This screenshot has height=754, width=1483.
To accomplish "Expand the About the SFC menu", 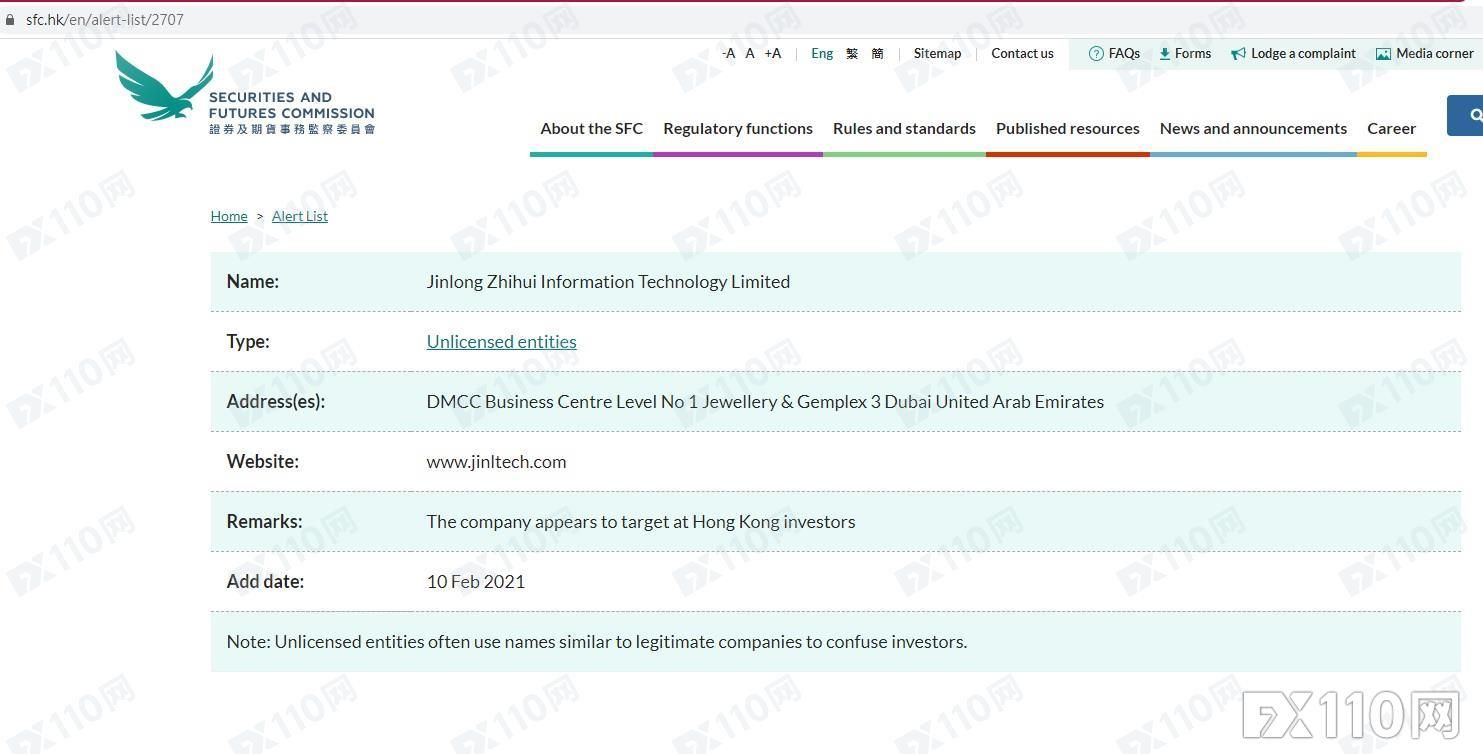I will (591, 129).
